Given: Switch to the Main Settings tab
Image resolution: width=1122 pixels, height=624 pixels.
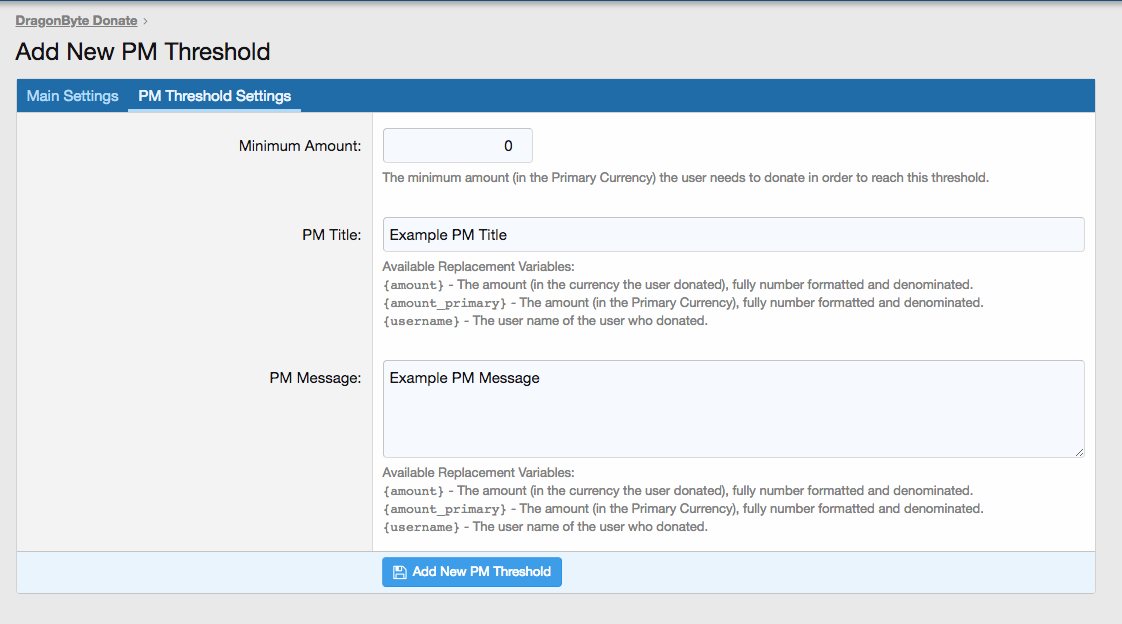Looking at the screenshot, I should tap(72, 96).
